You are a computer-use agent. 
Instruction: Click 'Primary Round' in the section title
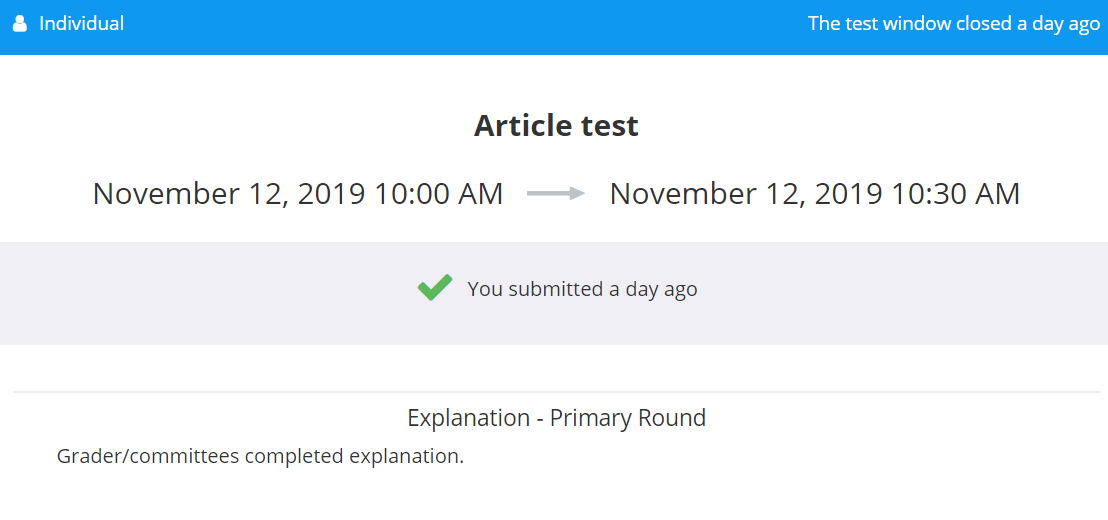point(627,418)
